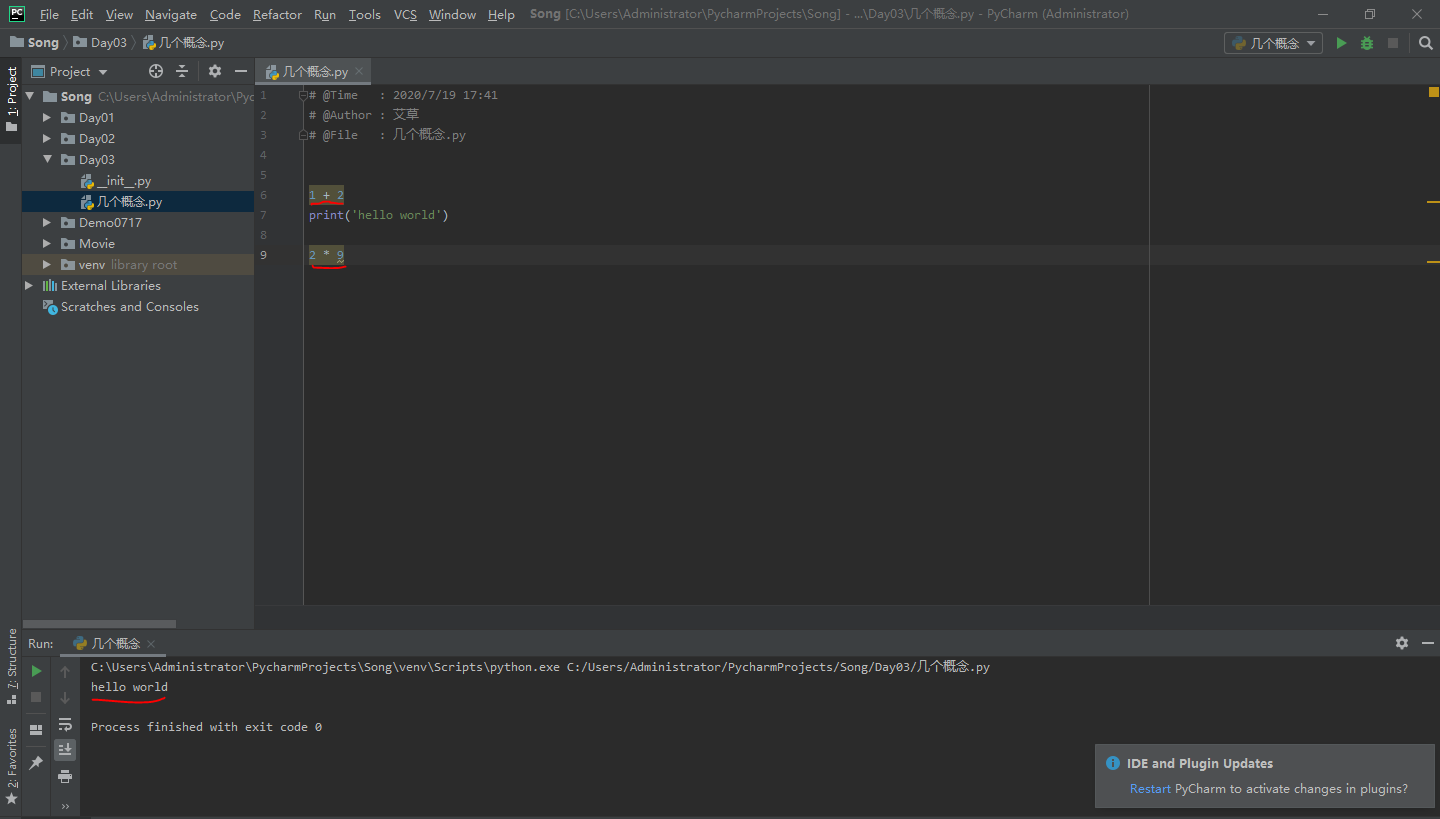Print the console output
The width and height of the screenshot is (1440, 819).
point(65,776)
